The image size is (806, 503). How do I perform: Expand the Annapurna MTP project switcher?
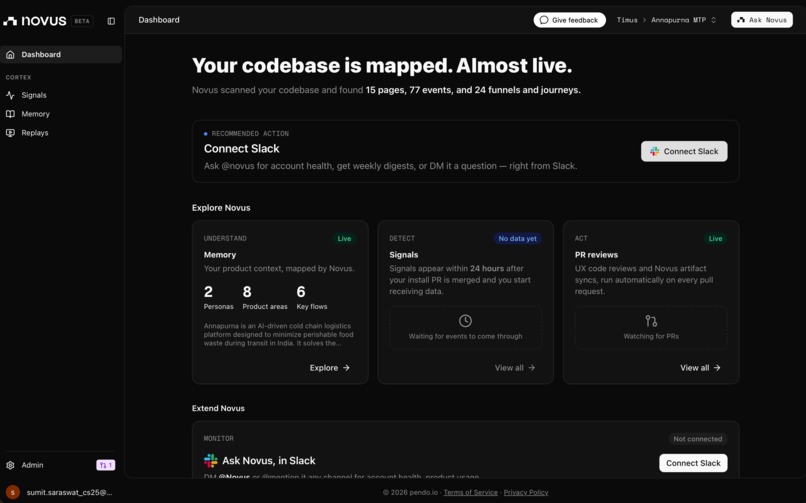[x=684, y=20]
